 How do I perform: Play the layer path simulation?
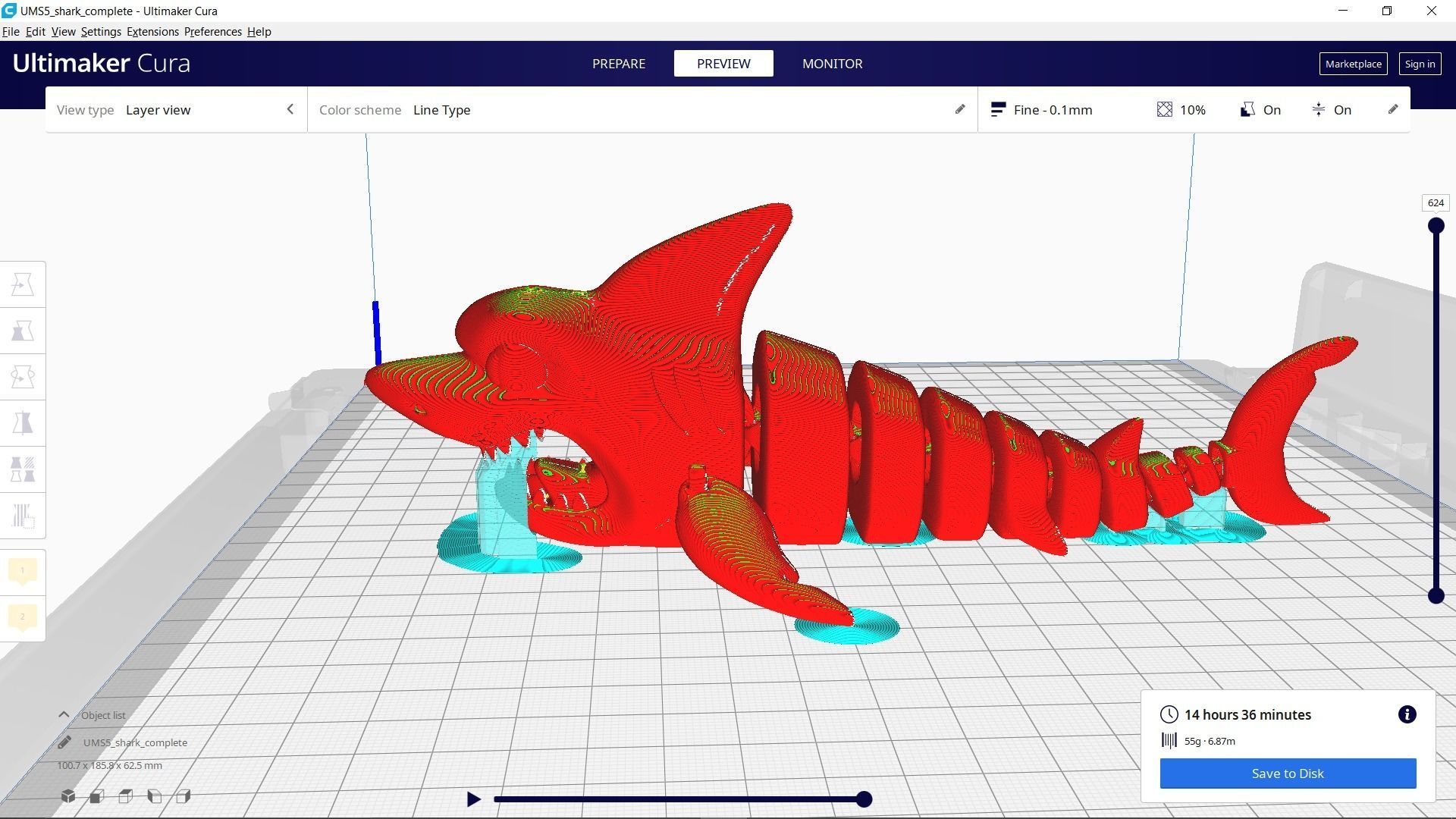473,799
